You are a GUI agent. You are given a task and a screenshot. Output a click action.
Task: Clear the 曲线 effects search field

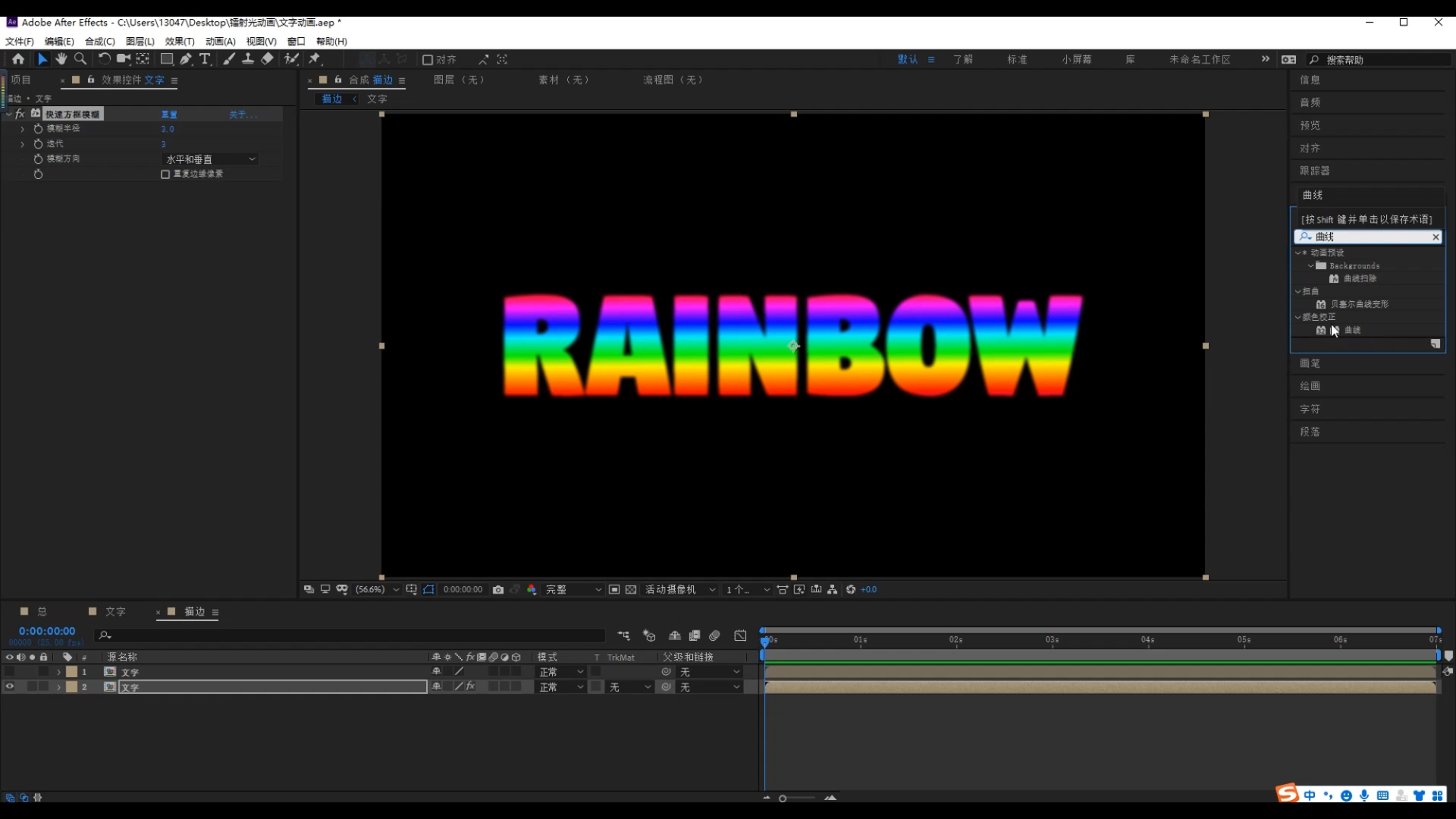(1435, 237)
